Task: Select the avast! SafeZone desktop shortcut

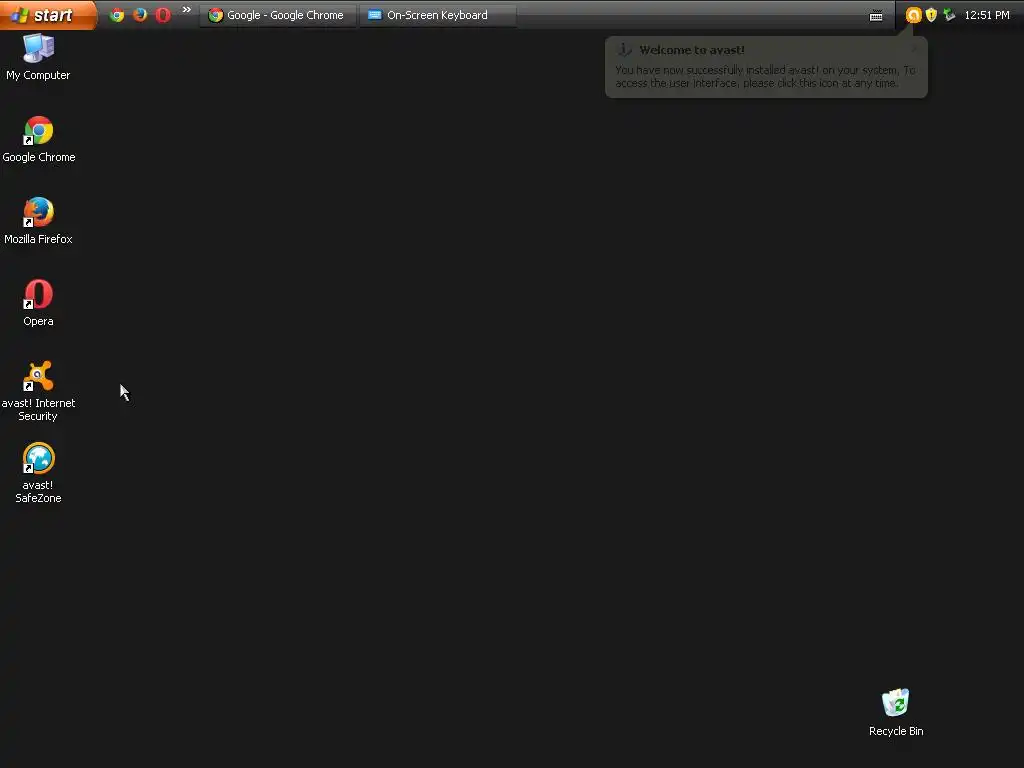Action: [x=38, y=473]
